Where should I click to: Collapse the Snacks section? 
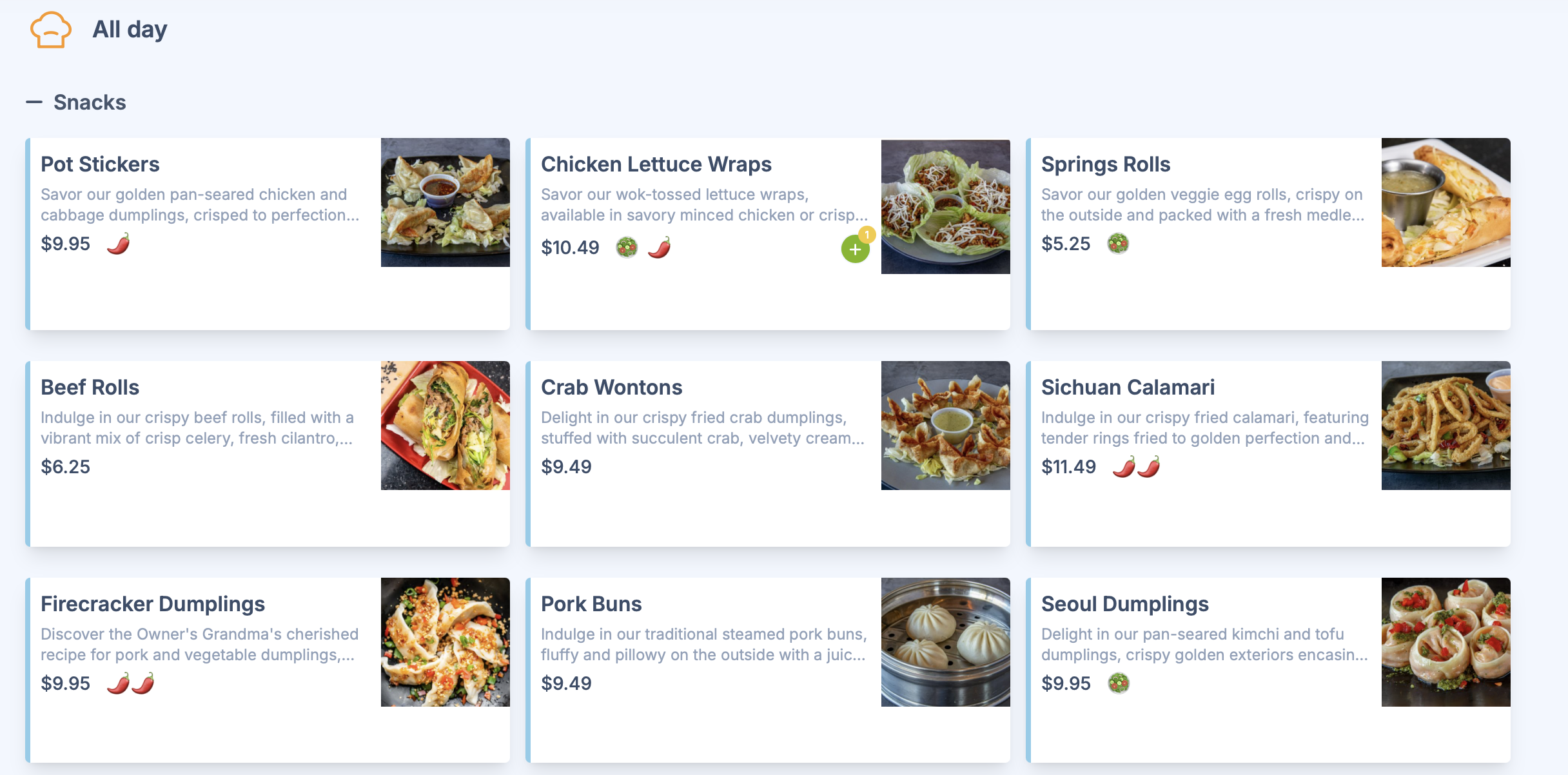(34, 102)
